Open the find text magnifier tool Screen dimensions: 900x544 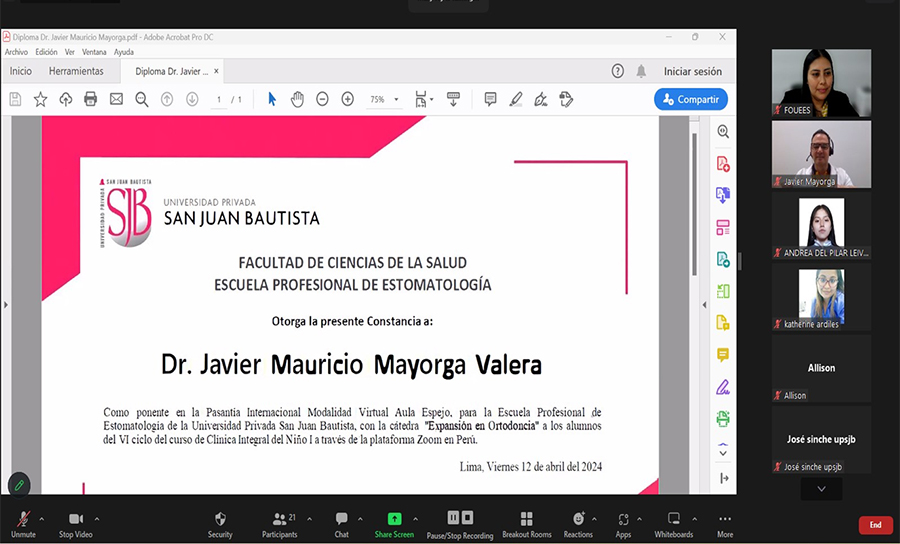(142, 99)
